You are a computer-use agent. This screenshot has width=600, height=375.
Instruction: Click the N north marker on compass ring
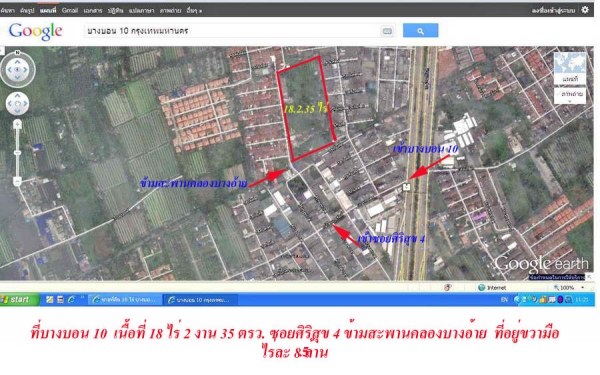point(17,52)
